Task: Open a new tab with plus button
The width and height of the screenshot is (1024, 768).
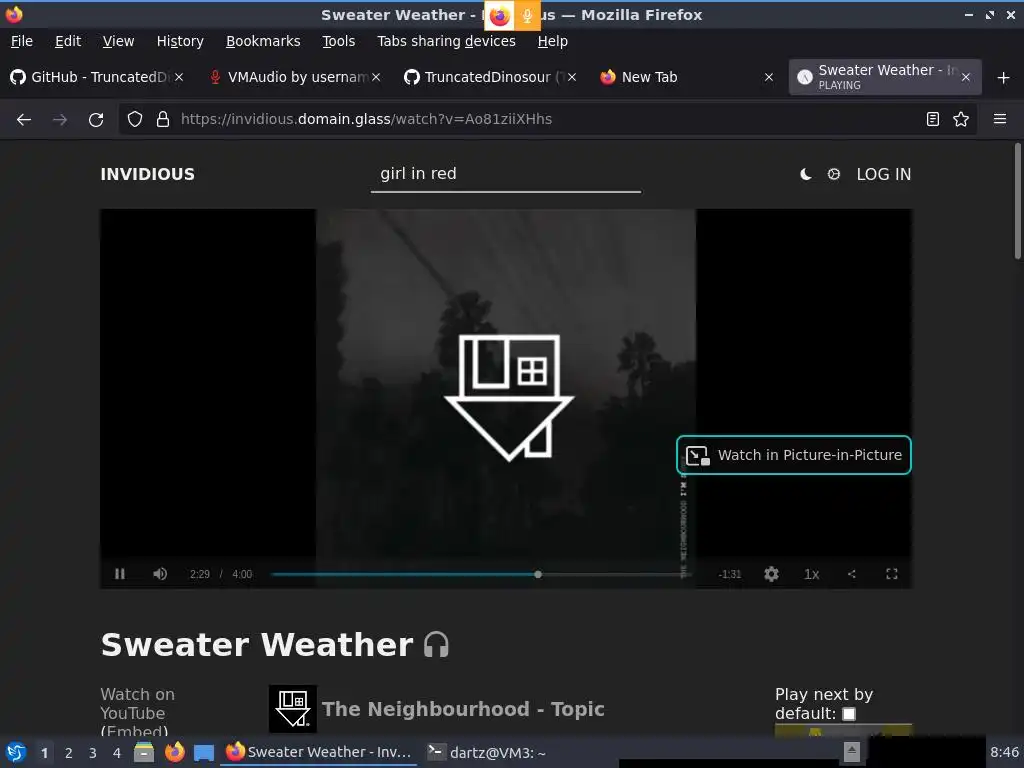Action: point(1004,78)
